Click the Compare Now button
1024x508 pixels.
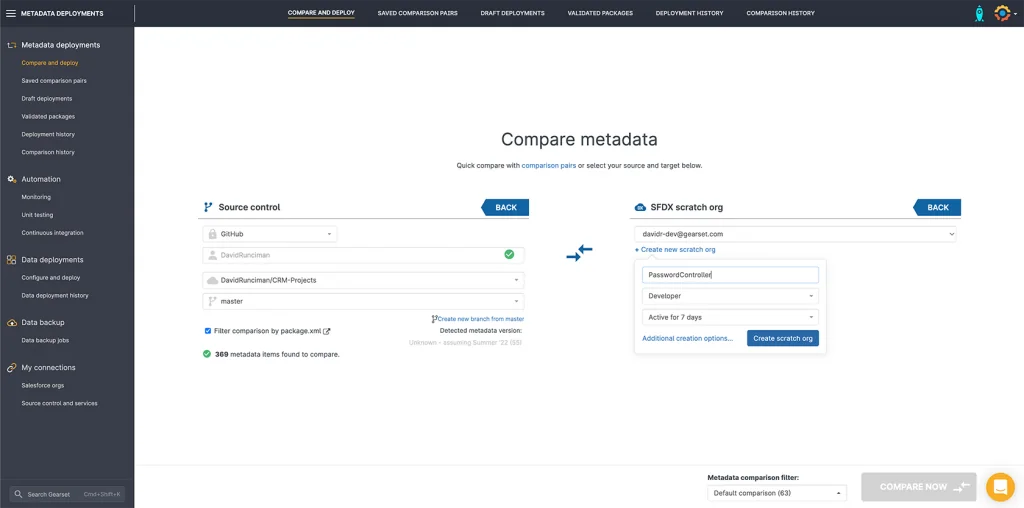919,487
